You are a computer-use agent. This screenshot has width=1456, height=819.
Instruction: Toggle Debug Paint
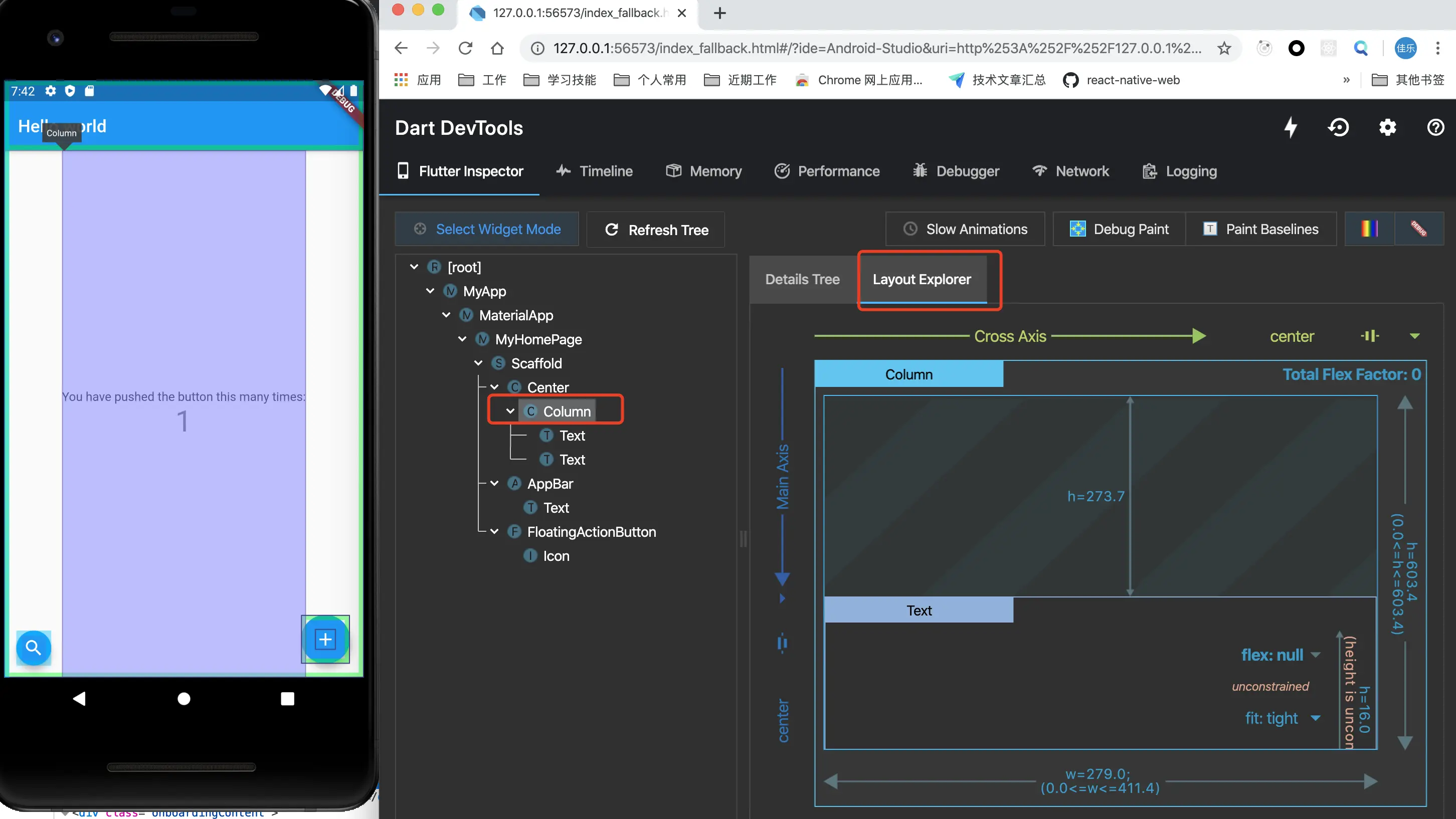(1119, 229)
